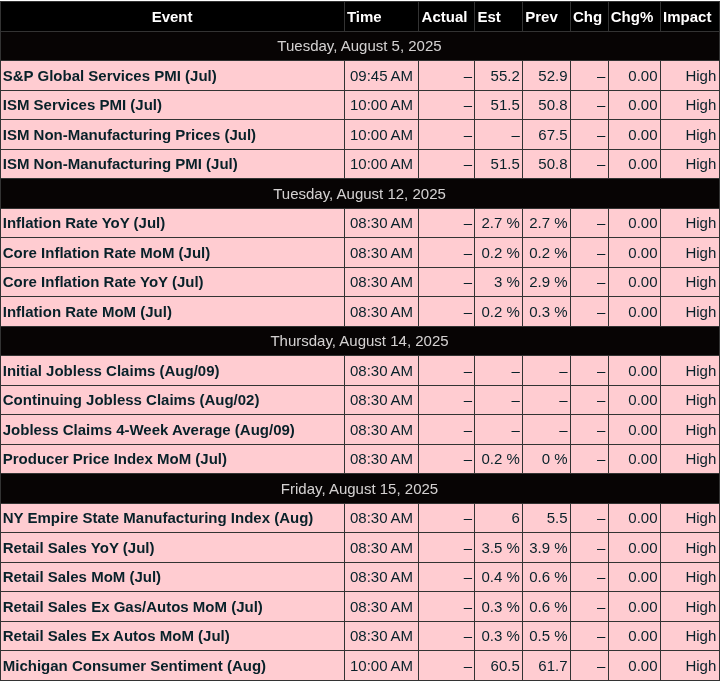Click ISM Non-Manufacturing PMI (Jul) event
The image size is (728, 684).
(x=172, y=164)
